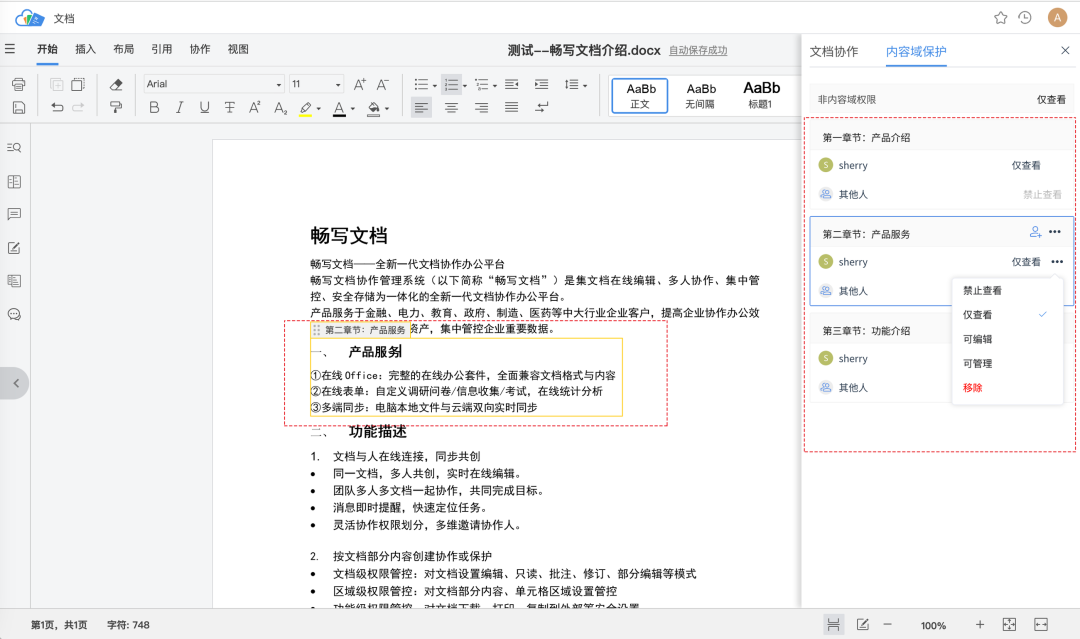The width and height of the screenshot is (1080, 639).
Task: Toggle subscript formatting
Action: (280, 107)
